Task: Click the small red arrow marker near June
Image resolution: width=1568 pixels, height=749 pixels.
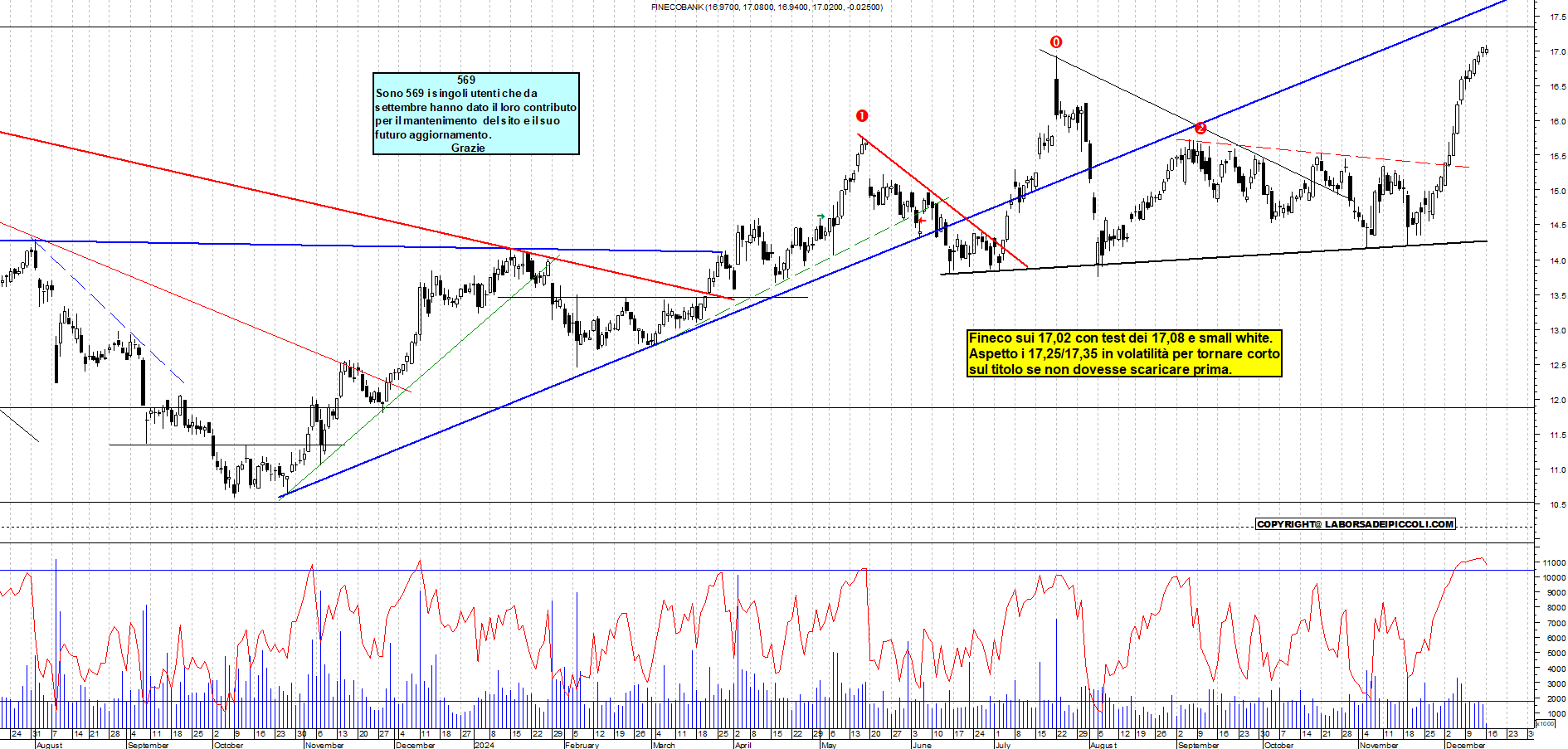Action: pos(923,221)
